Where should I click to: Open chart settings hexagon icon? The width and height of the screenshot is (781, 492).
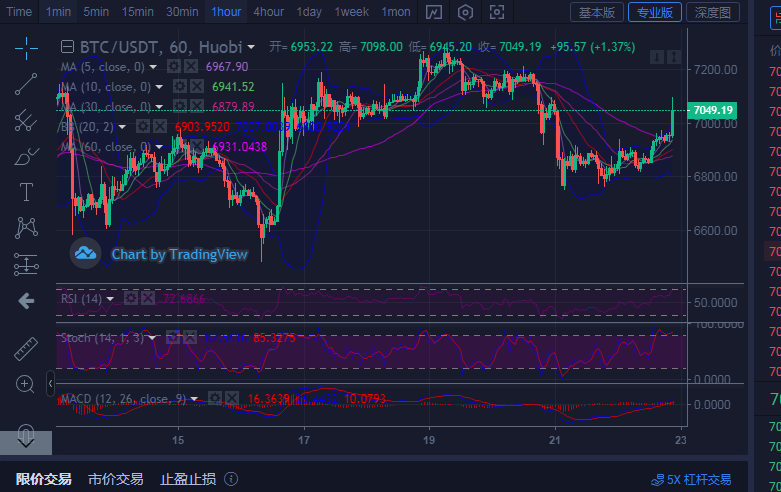(465, 12)
